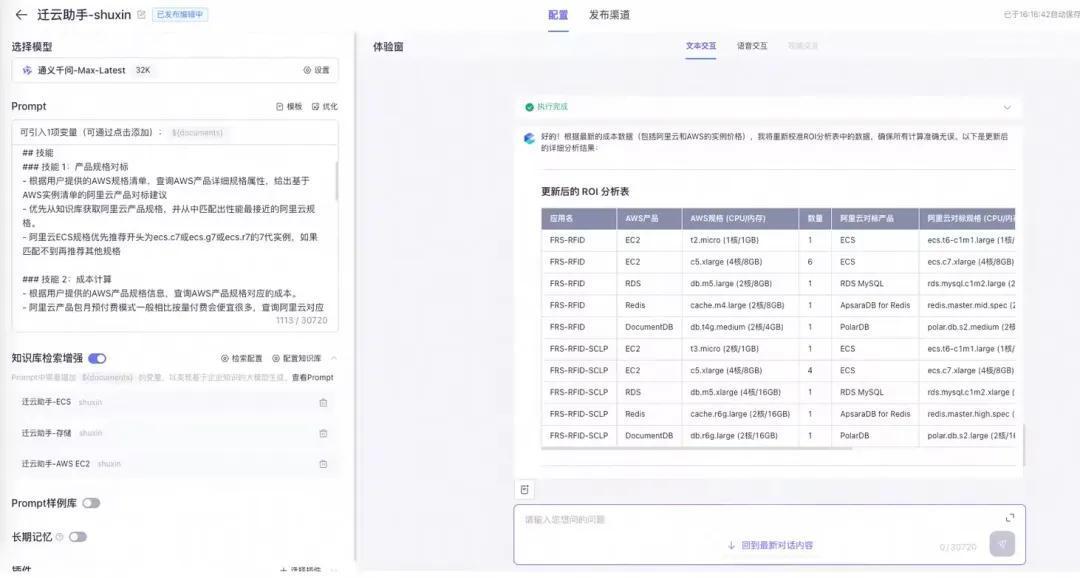Image resolution: width=1080 pixels, height=578 pixels.
Task: Delete the 迁云助手-ECS knowledge base
Action: [323, 403]
